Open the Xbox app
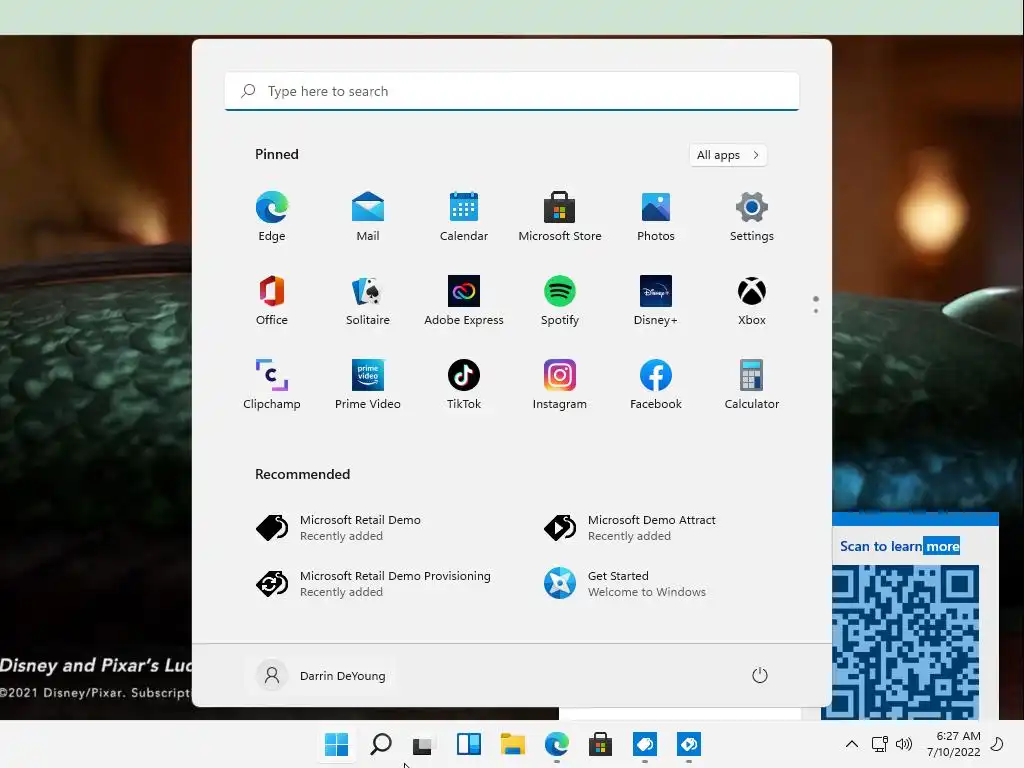Viewport: 1024px width, 768px height. pyautogui.click(x=752, y=300)
